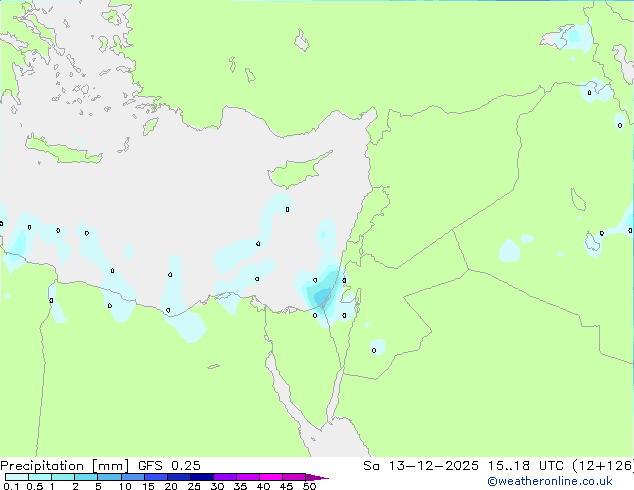Select the 2–5 mm legend color box

tap(86, 477)
